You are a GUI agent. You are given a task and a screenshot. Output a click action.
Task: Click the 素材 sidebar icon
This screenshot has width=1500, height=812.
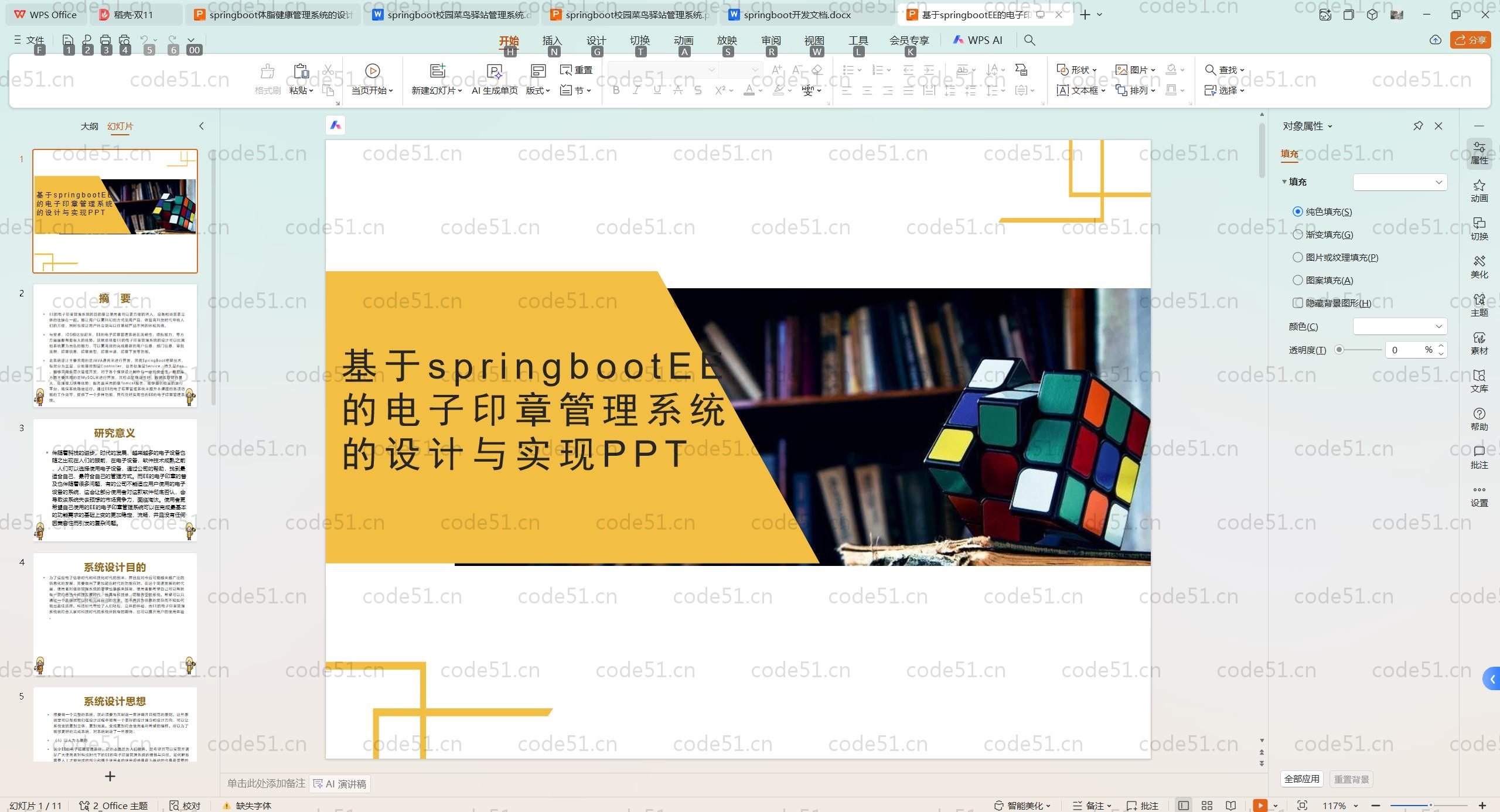point(1479,343)
